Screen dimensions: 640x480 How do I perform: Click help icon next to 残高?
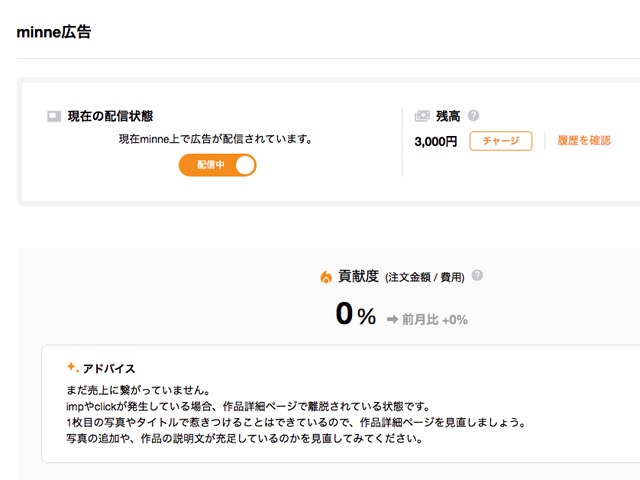coord(473,116)
